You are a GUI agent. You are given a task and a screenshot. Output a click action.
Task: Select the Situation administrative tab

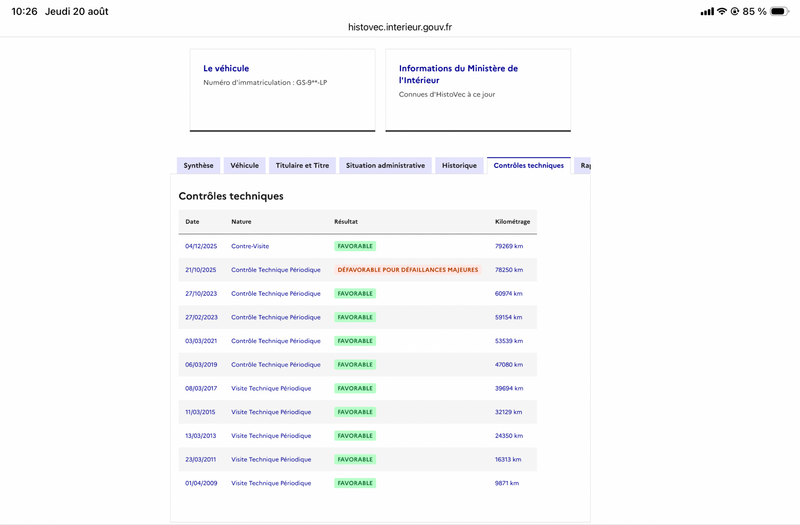(x=385, y=165)
